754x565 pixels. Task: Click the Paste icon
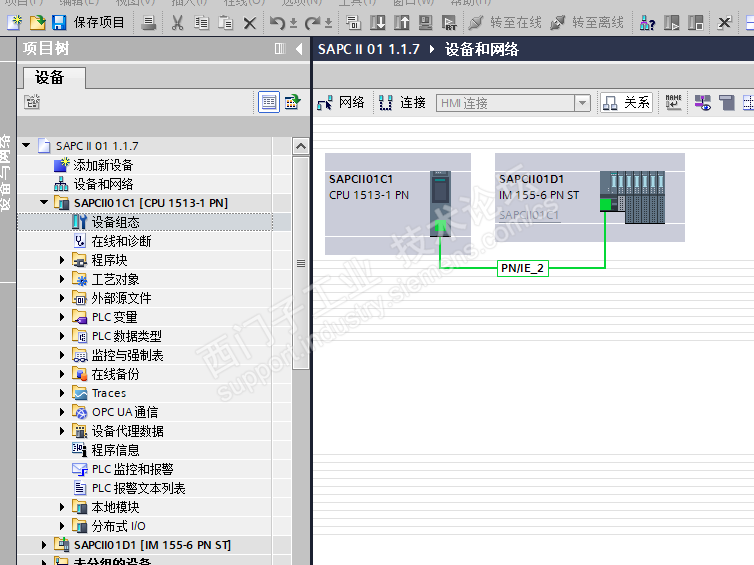coord(226,23)
